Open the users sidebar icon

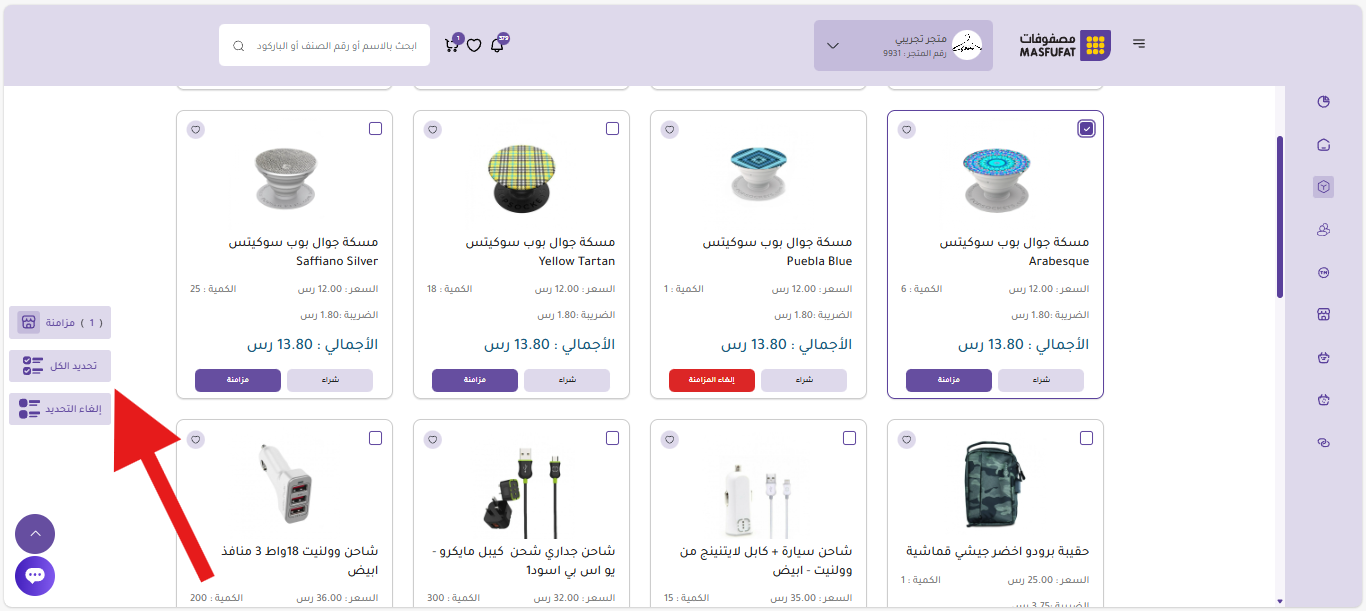[x=1323, y=230]
